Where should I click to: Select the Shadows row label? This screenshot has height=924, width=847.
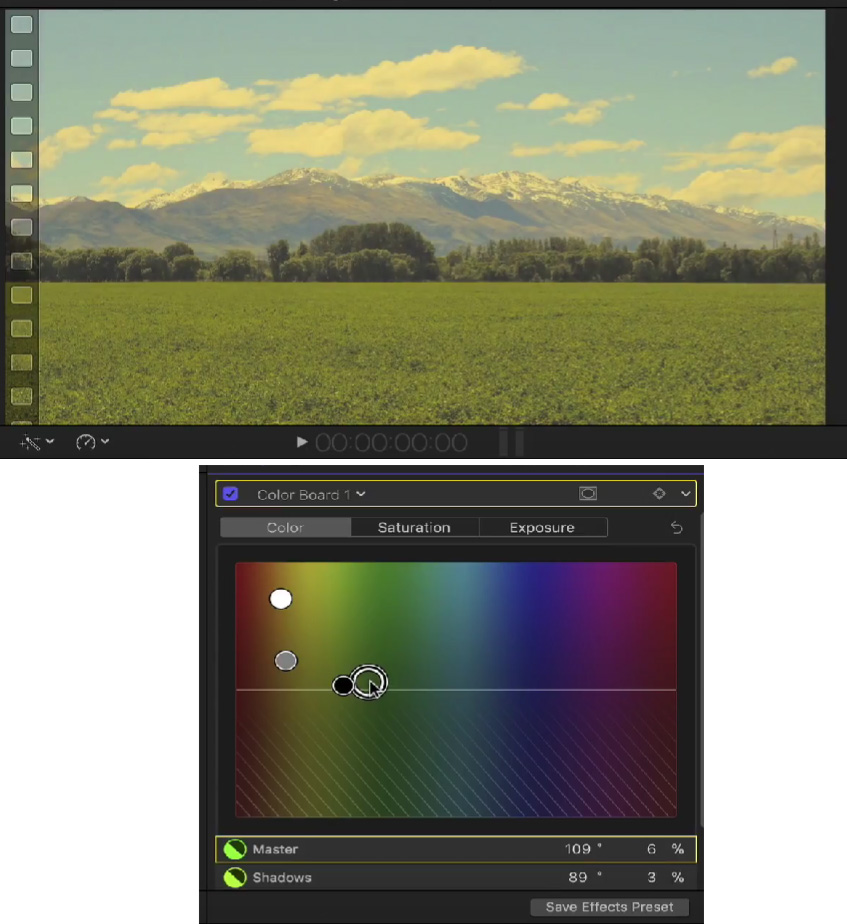click(x=282, y=877)
